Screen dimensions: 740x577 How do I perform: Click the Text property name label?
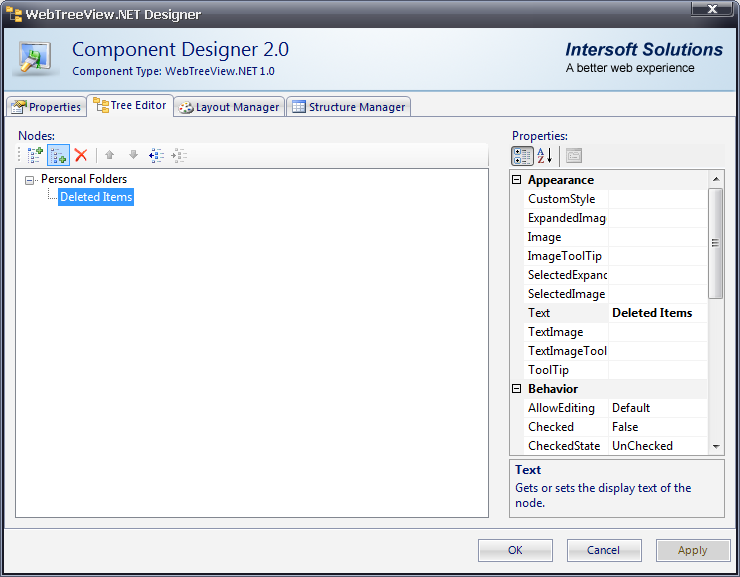click(x=539, y=313)
